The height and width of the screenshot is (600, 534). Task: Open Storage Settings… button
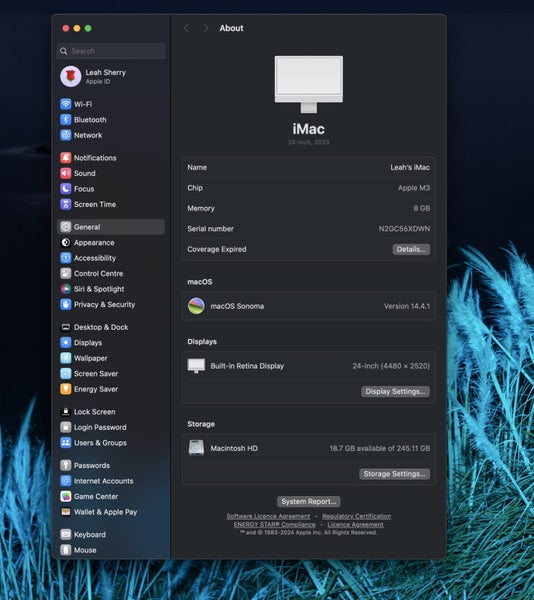(x=394, y=474)
